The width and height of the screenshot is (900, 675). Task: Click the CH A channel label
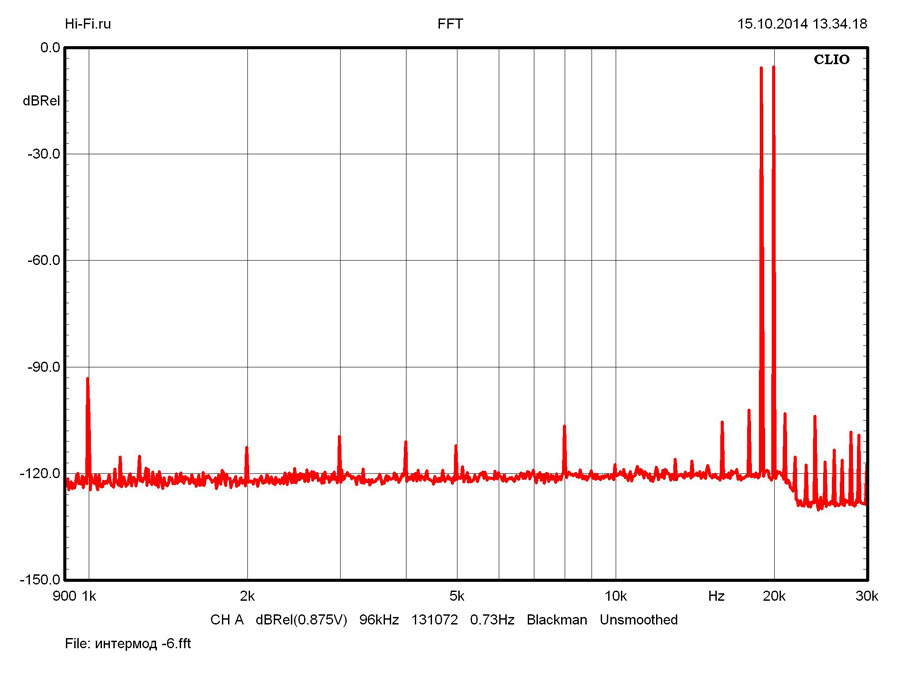click(227, 620)
